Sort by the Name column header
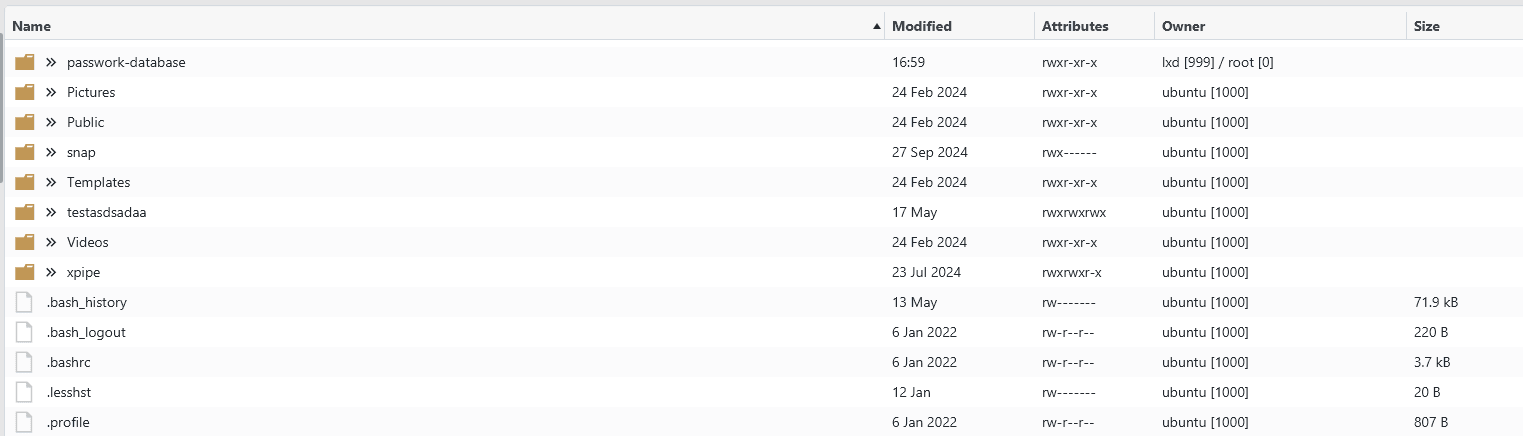1523x436 pixels. 32,26
